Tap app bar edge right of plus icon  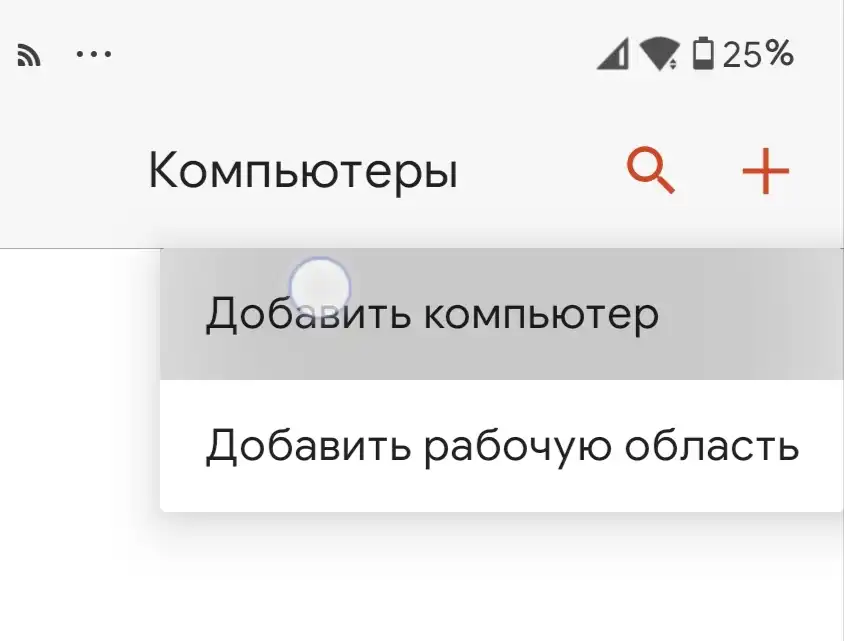[822, 172]
